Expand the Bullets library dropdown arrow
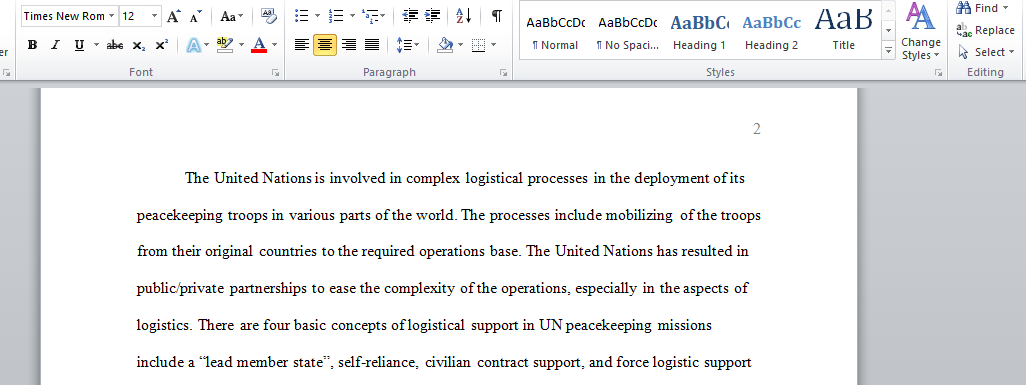The width and height of the screenshot is (1026, 385). pos(317,16)
